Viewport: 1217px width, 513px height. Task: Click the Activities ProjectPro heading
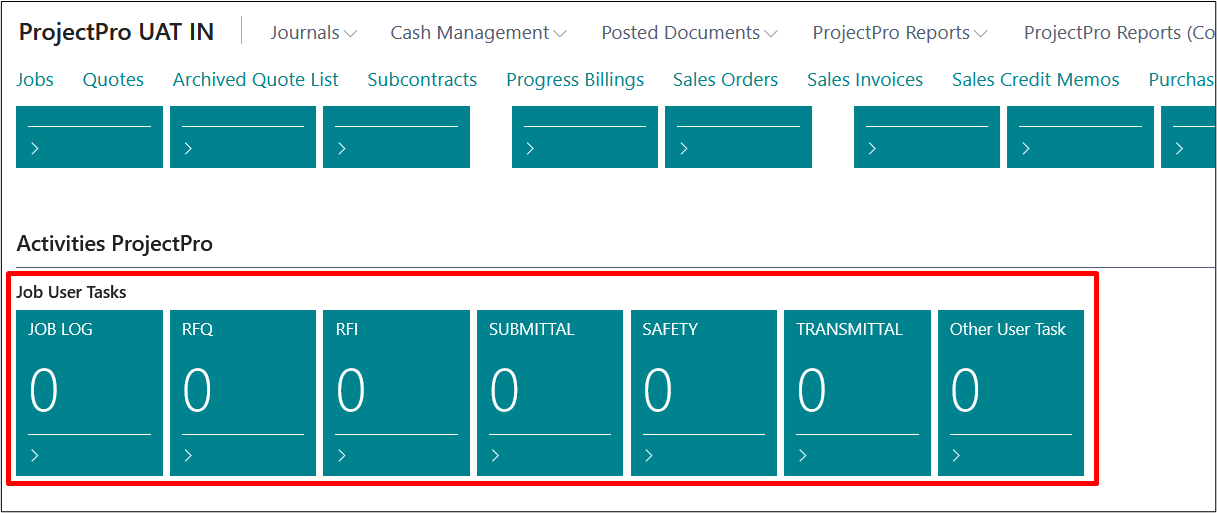(115, 244)
